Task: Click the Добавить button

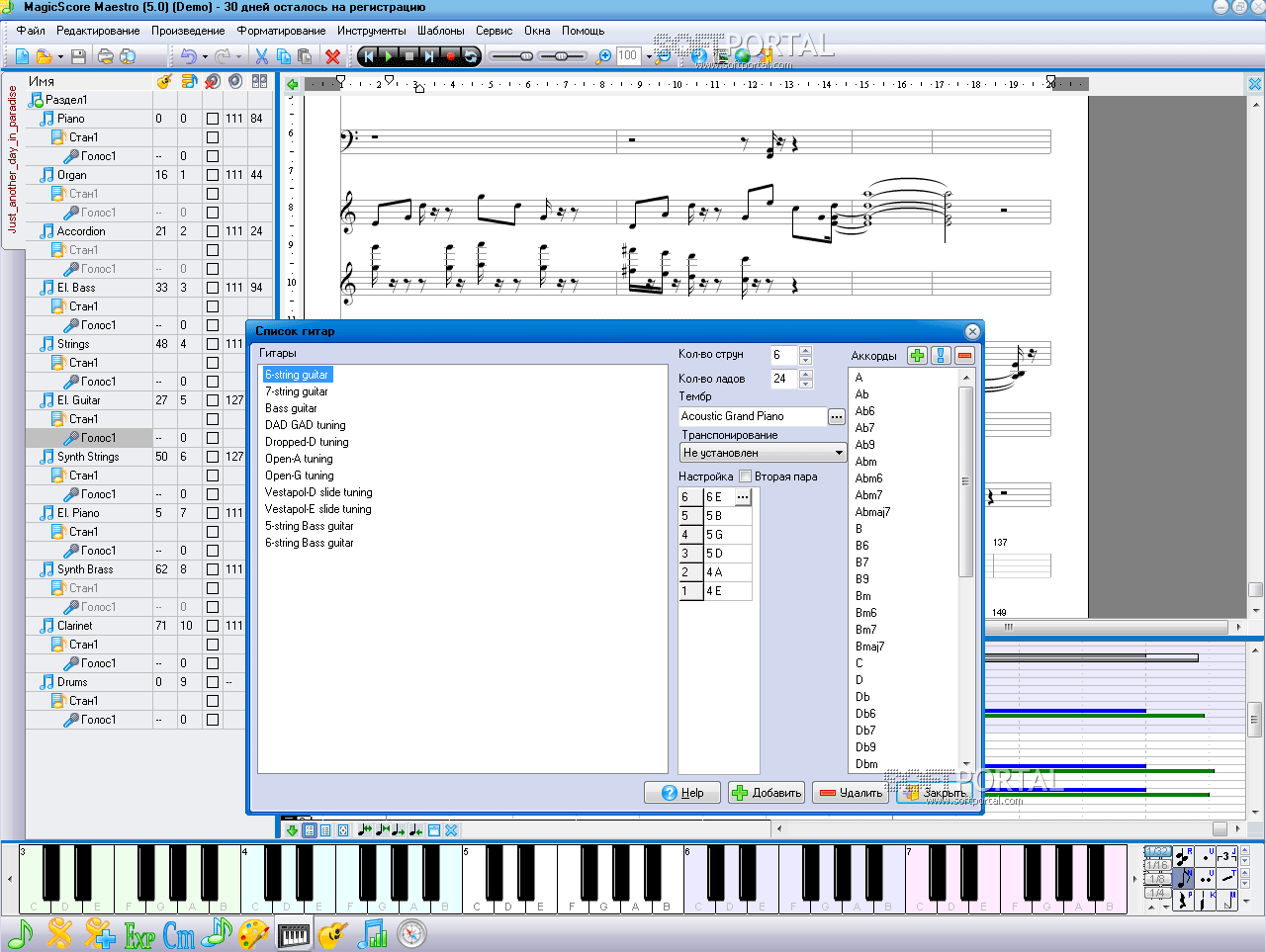Action: pos(766,793)
